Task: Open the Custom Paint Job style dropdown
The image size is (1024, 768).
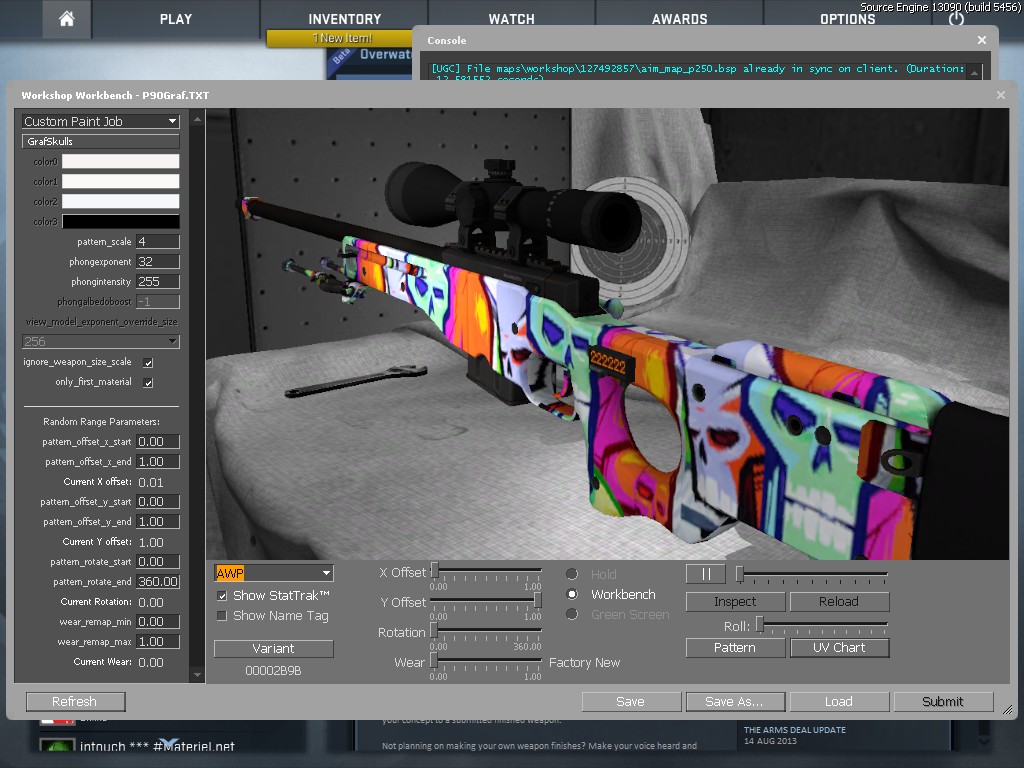Action: point(101,121)
